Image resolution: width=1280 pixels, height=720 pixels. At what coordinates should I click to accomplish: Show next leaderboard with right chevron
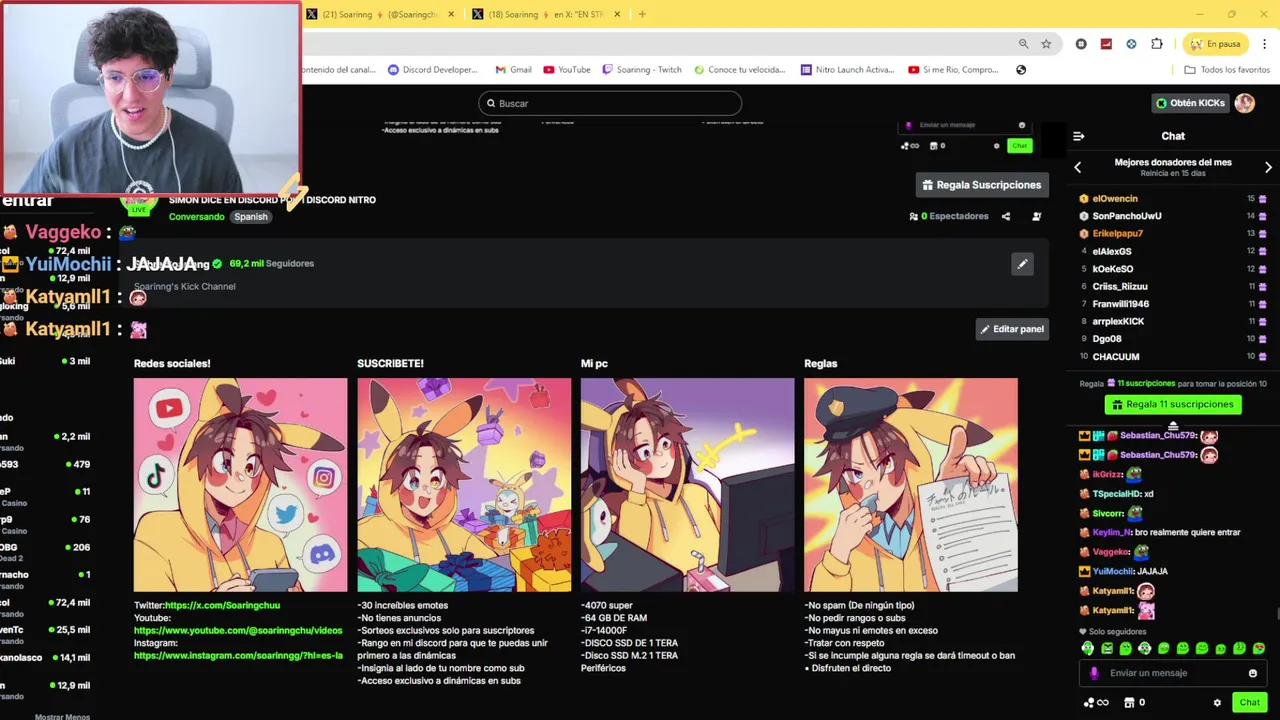coord(1268,167)
